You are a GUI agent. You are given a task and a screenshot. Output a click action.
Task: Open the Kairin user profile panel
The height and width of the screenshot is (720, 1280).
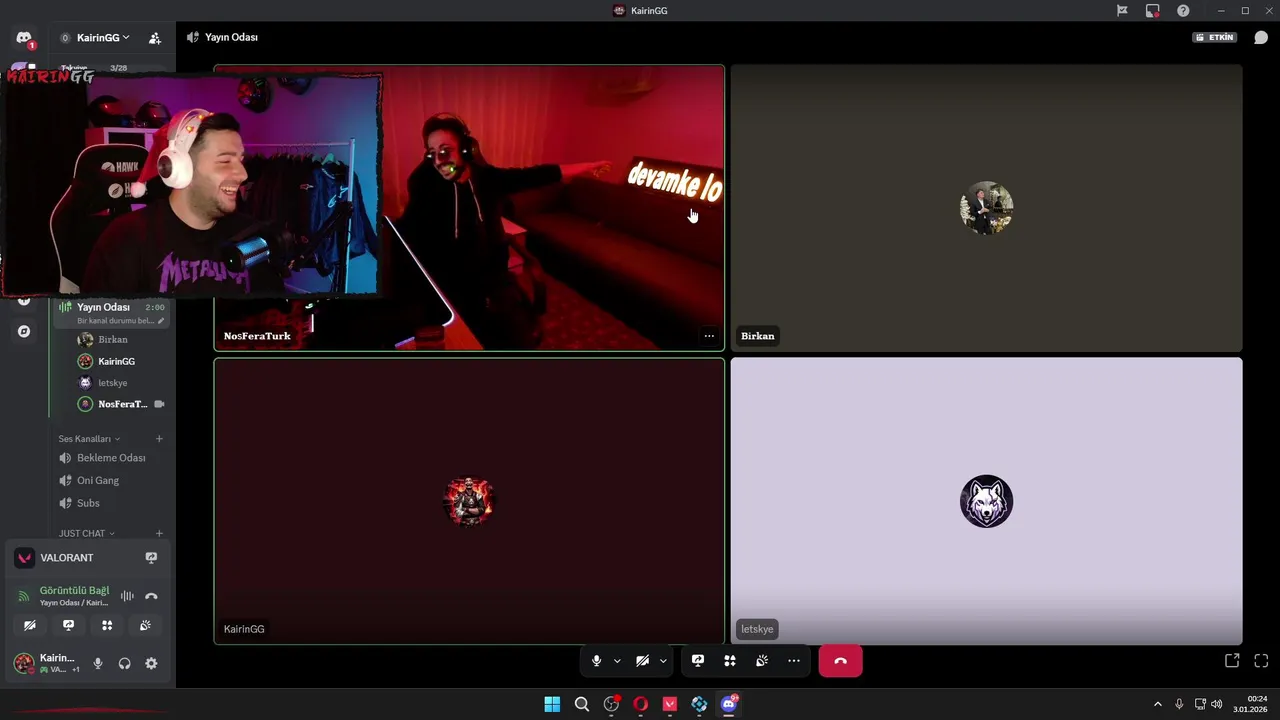[x=46, y=663]
